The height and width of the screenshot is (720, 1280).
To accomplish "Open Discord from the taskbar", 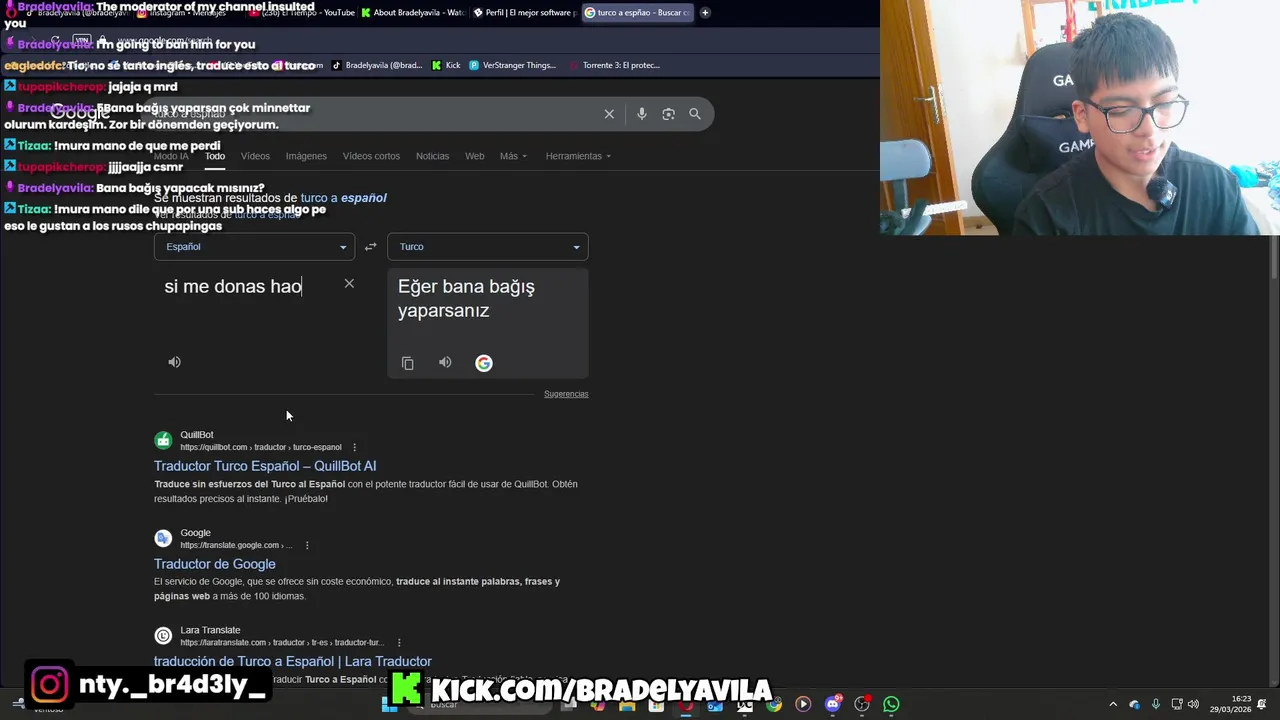I will pos(833,705).
